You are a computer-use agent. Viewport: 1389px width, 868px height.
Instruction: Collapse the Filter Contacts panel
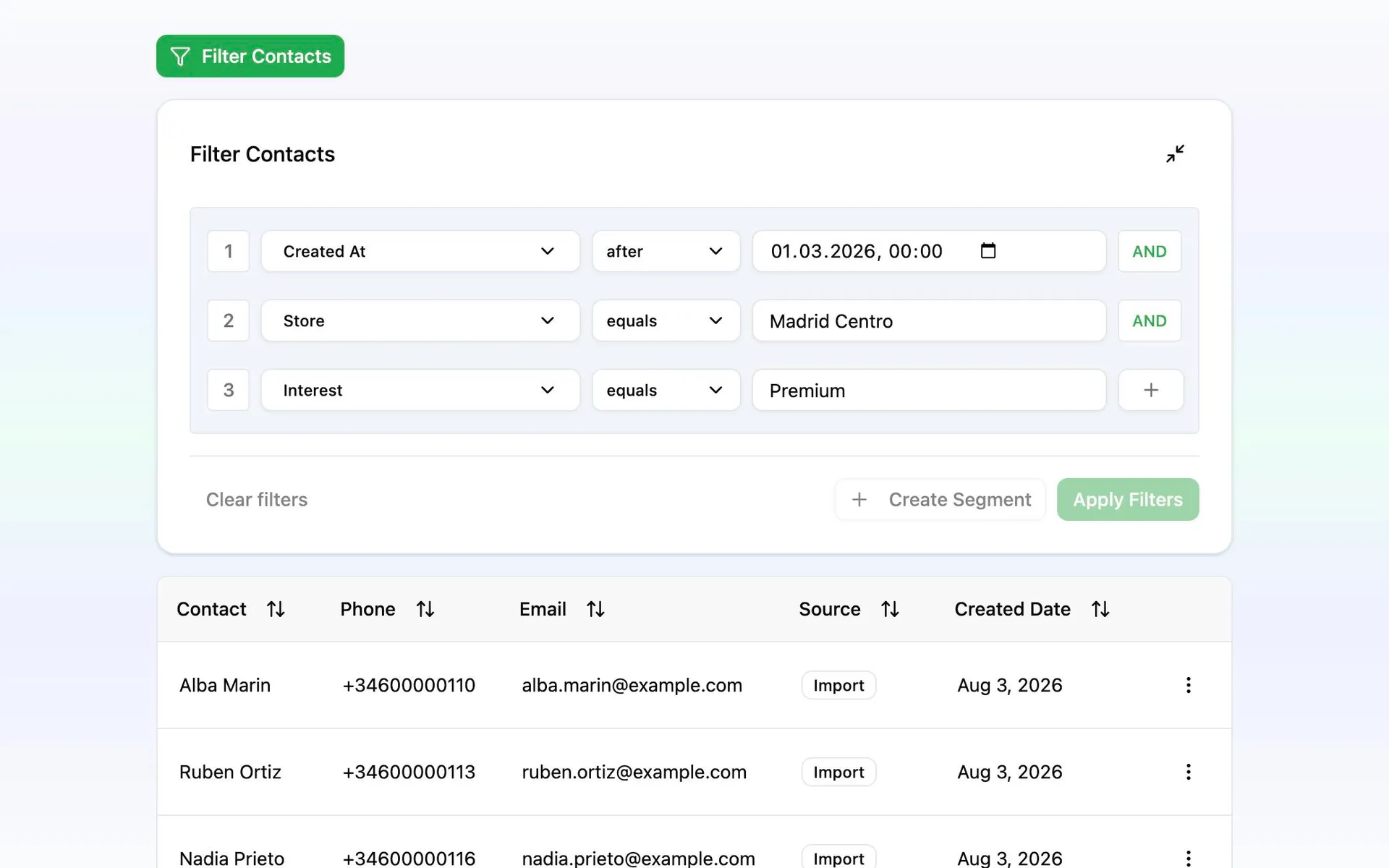tap(1175, 153)
